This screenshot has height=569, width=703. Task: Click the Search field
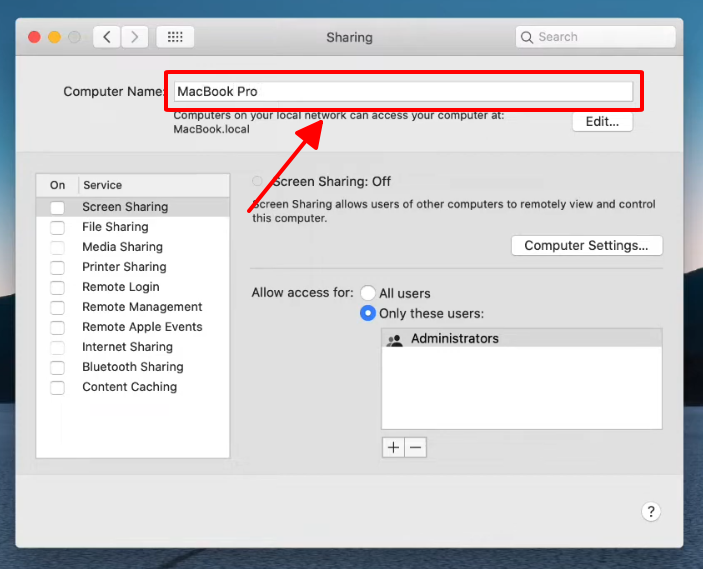595,37
